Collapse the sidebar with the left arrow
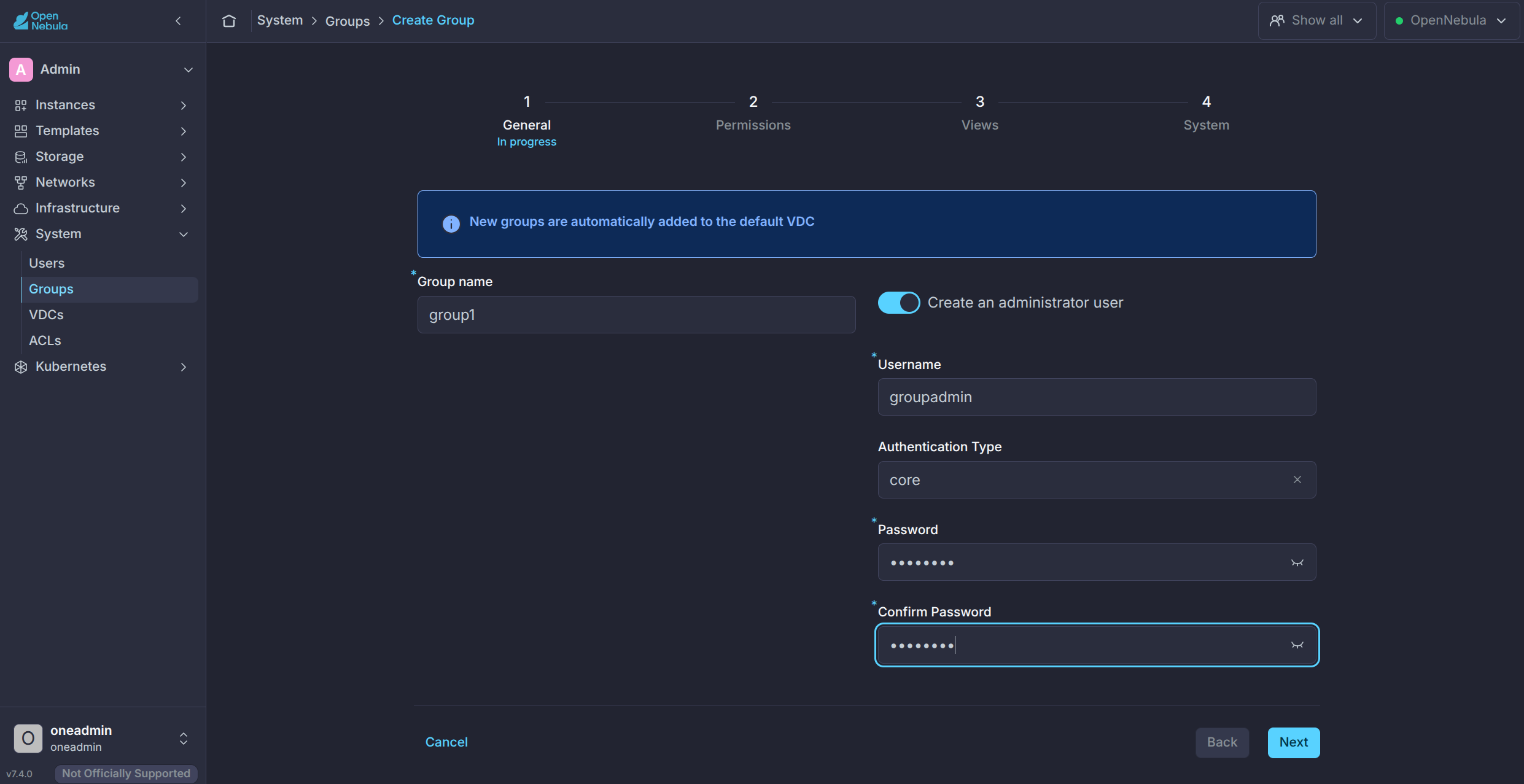Image resolution: width=1524 pixels, height=784 pixels. pyautogui.click(x=178, y=21)
